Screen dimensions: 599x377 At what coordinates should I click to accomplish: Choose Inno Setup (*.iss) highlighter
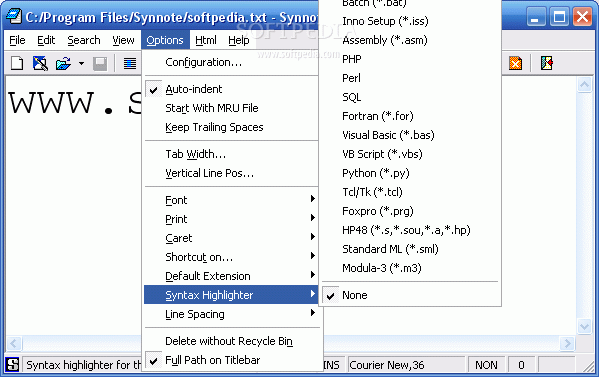pyautogui.click(x=410, y=21)
